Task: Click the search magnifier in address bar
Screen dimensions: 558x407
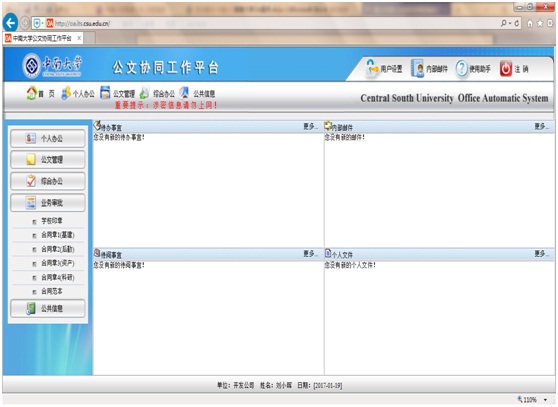Action: point(504,23)
